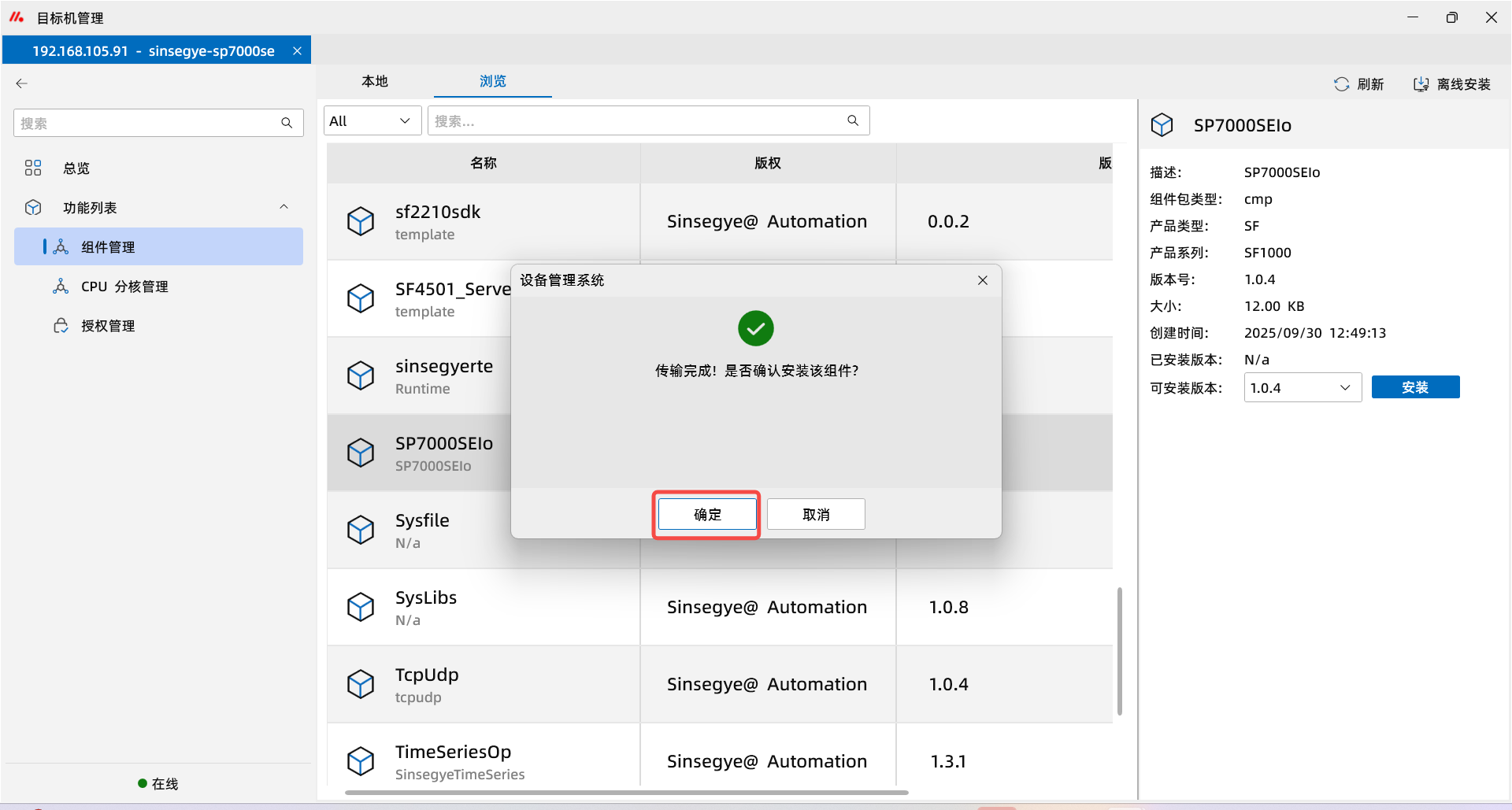Click the SysLibs package cube icon
Screen dimensions: 1512x810
(361, 607)
